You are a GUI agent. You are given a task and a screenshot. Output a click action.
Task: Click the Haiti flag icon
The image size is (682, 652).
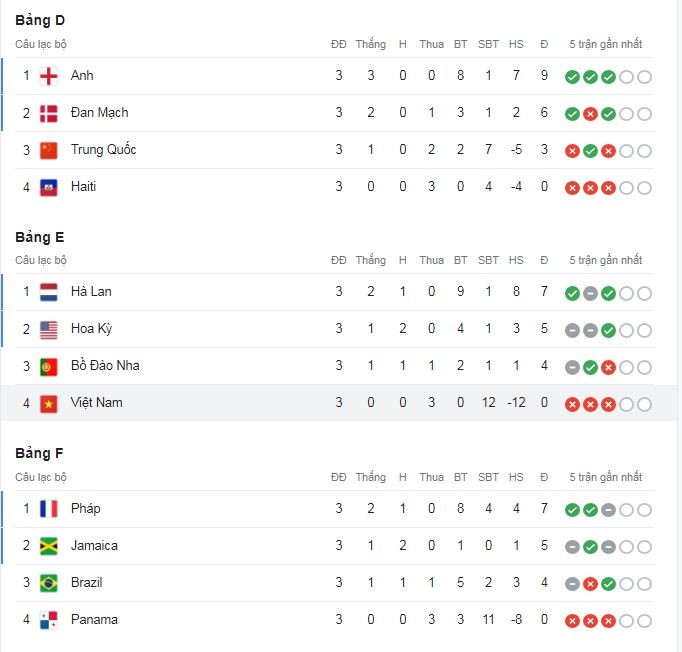pyautogui.click(x=49, y=188)
